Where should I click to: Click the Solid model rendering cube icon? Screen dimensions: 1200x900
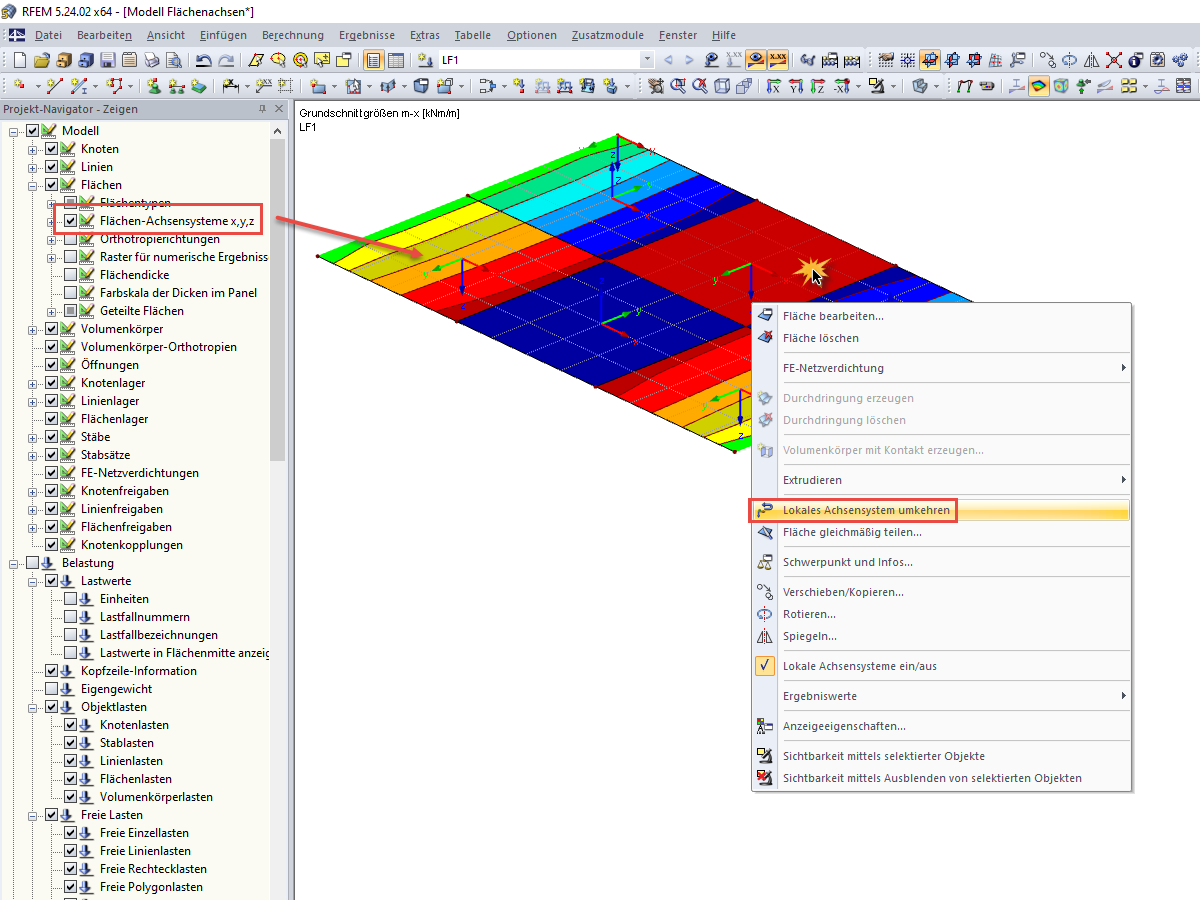pyautogui.click(x=1061, y=86)
